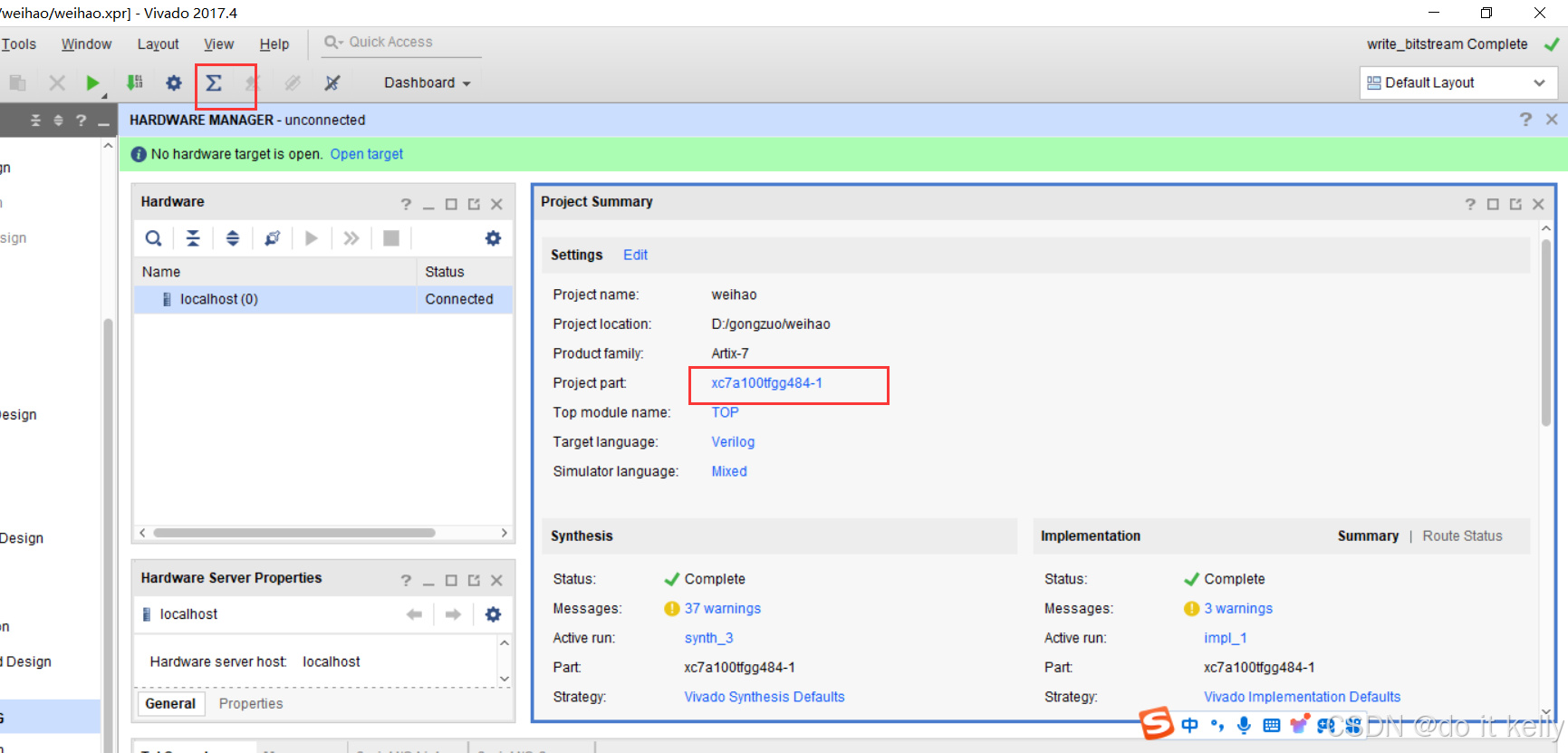This screenshot has height=753, width=1568.
Task: Select localhost (0) row in Hardware tree
Action: pos(323,299)
